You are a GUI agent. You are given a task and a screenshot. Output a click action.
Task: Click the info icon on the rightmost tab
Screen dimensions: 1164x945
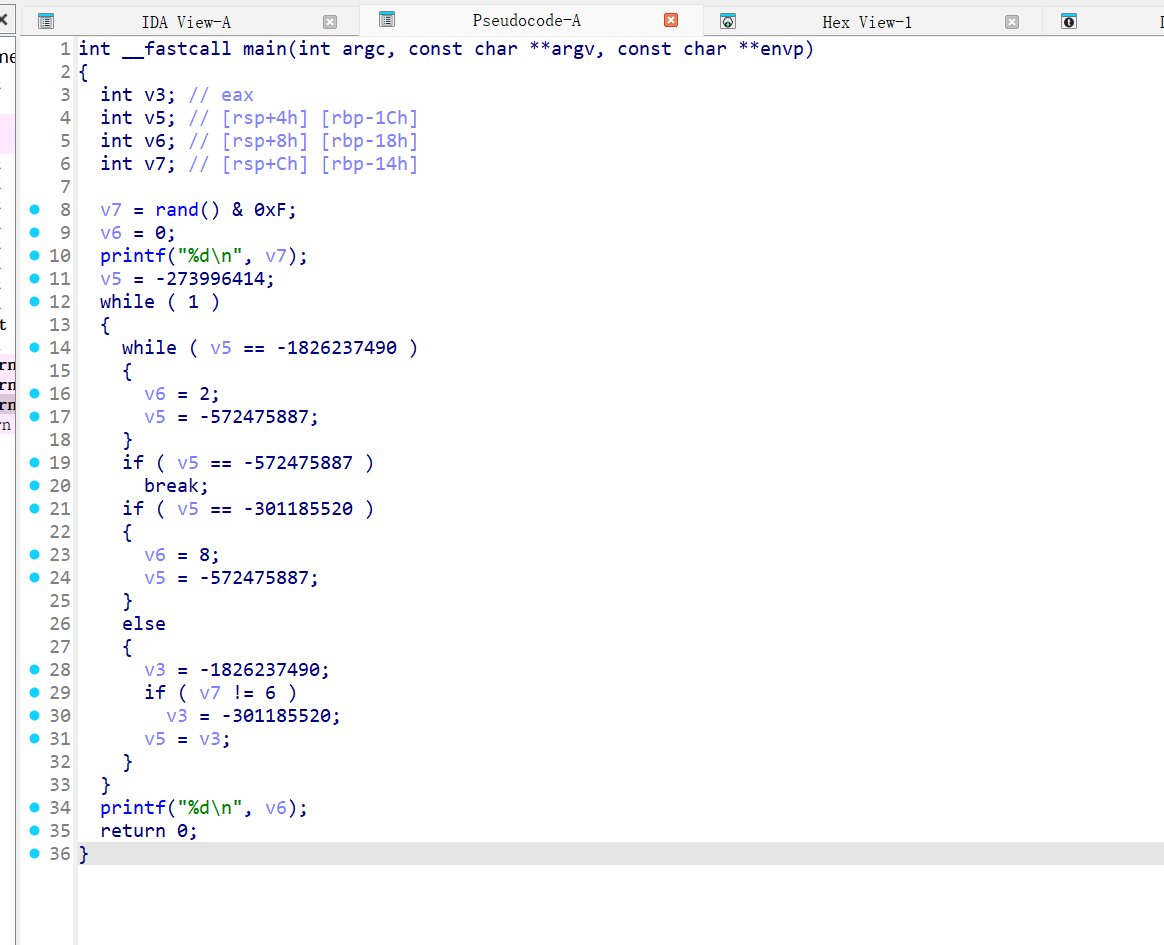pyautogui.click(x=1069, y=20)
